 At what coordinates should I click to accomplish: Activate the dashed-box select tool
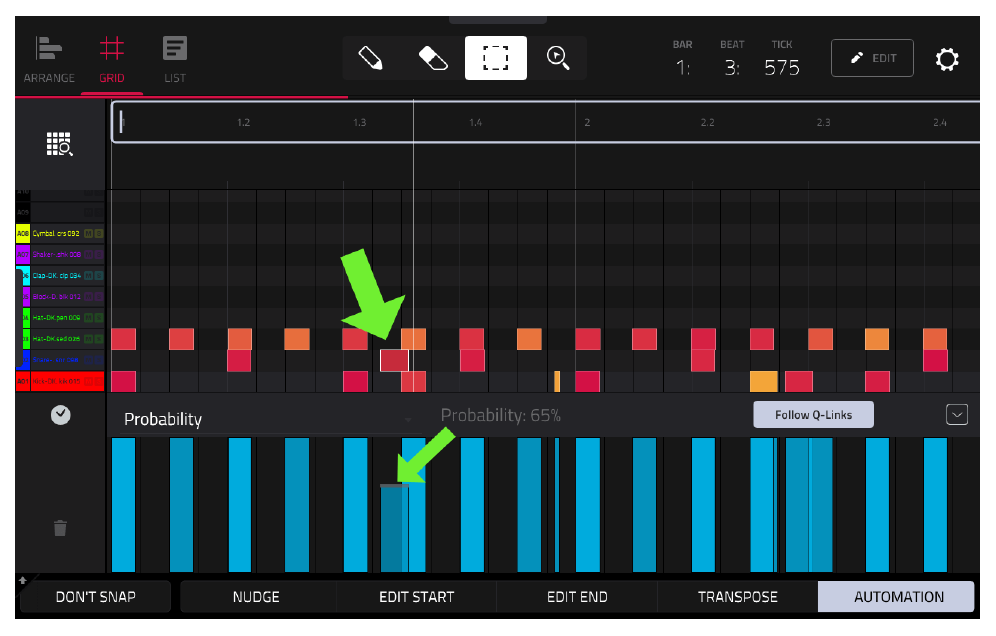(x=495, y=58)
